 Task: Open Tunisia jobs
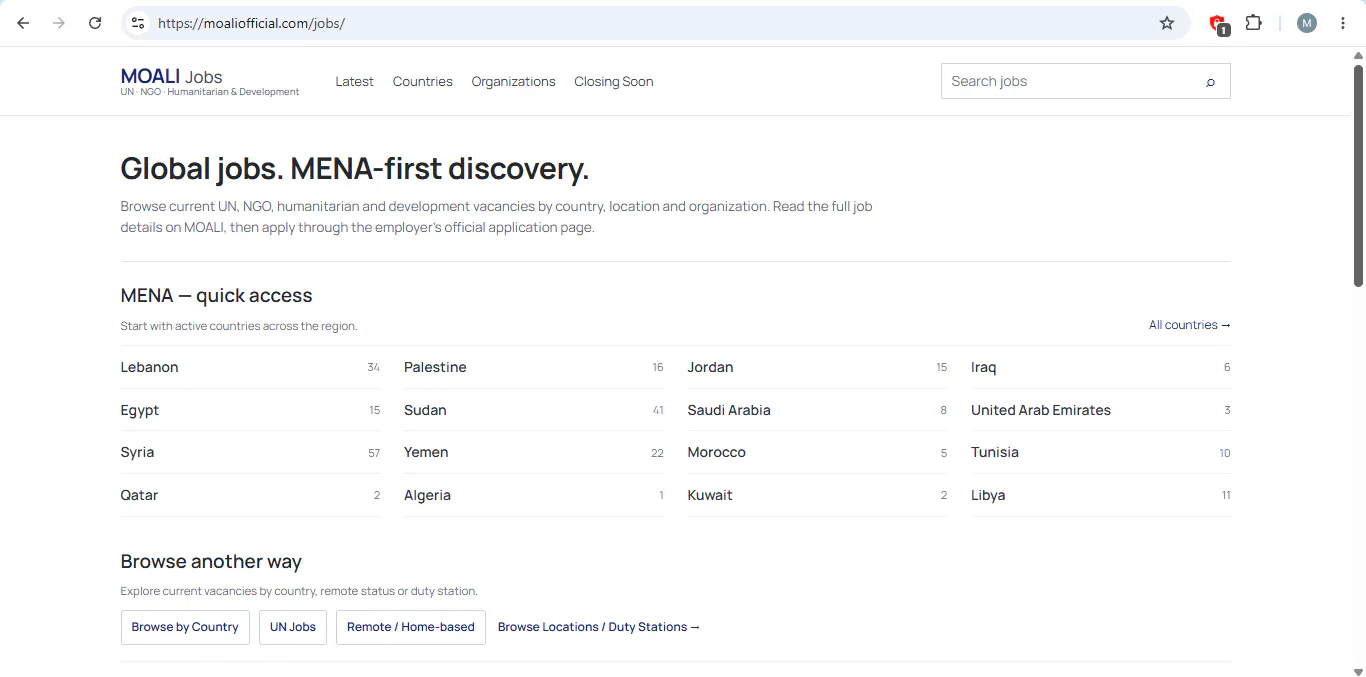1101,453
